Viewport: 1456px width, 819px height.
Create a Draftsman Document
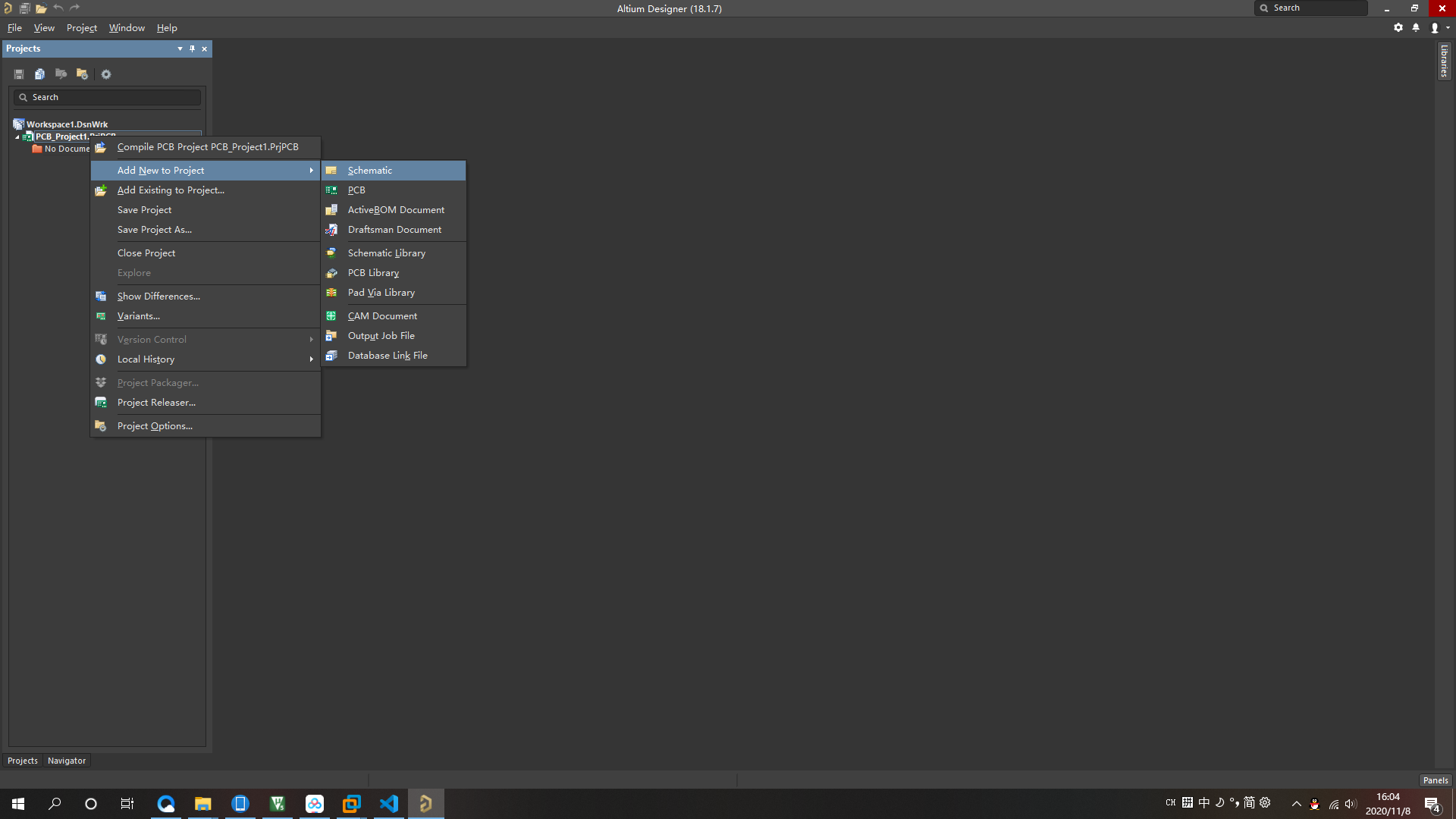[x=394, y=230]
